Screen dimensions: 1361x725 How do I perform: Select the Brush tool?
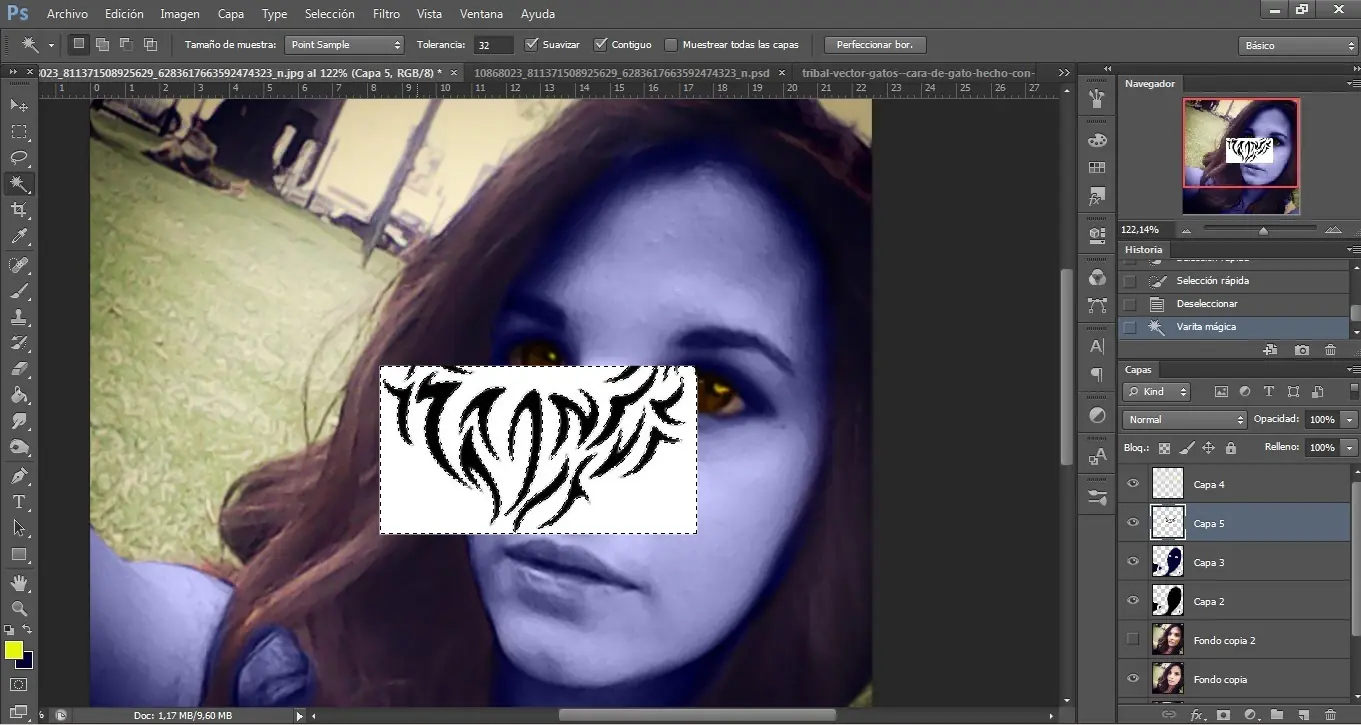pos(19,292)
